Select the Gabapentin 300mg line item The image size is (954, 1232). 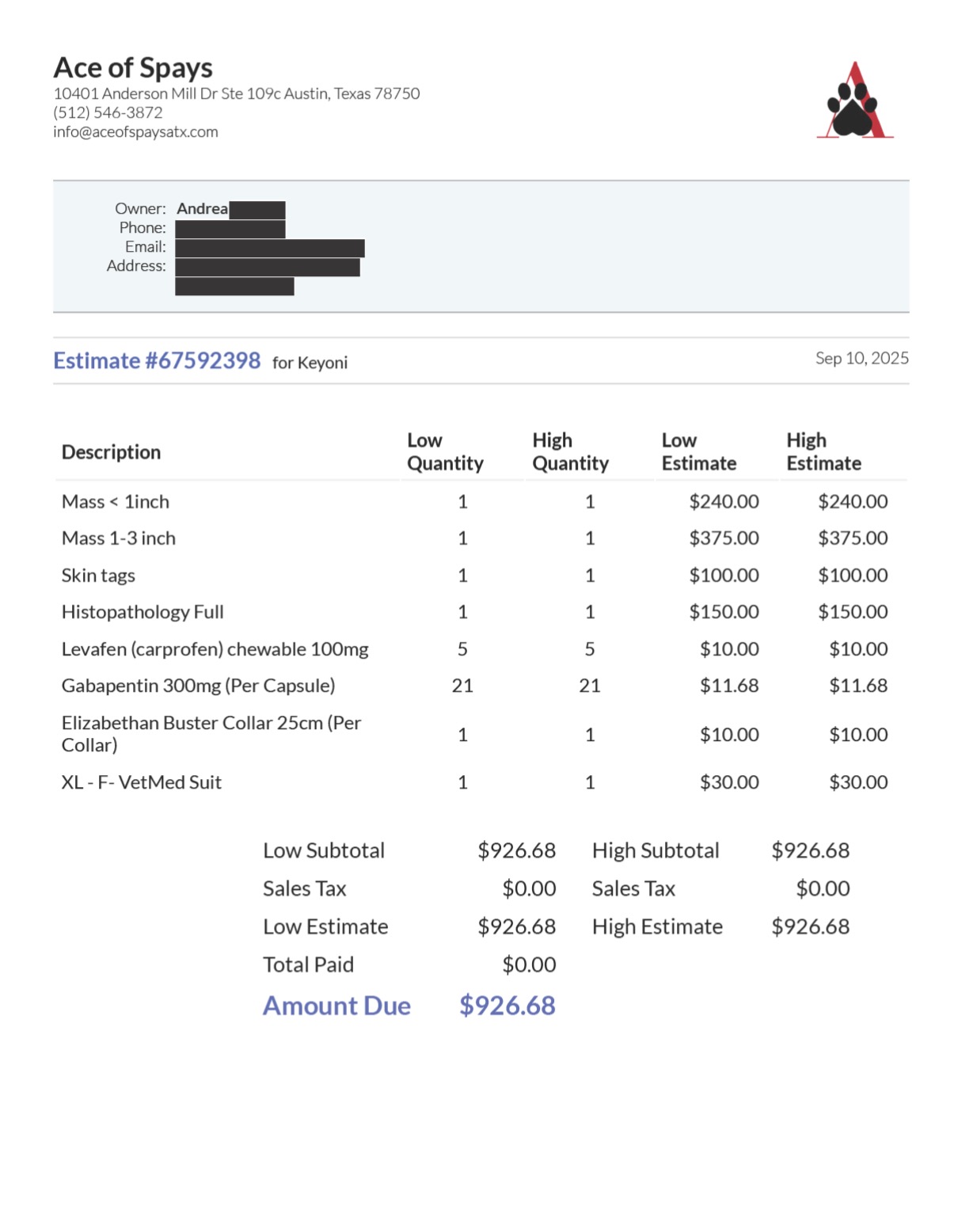pos(198,686)
